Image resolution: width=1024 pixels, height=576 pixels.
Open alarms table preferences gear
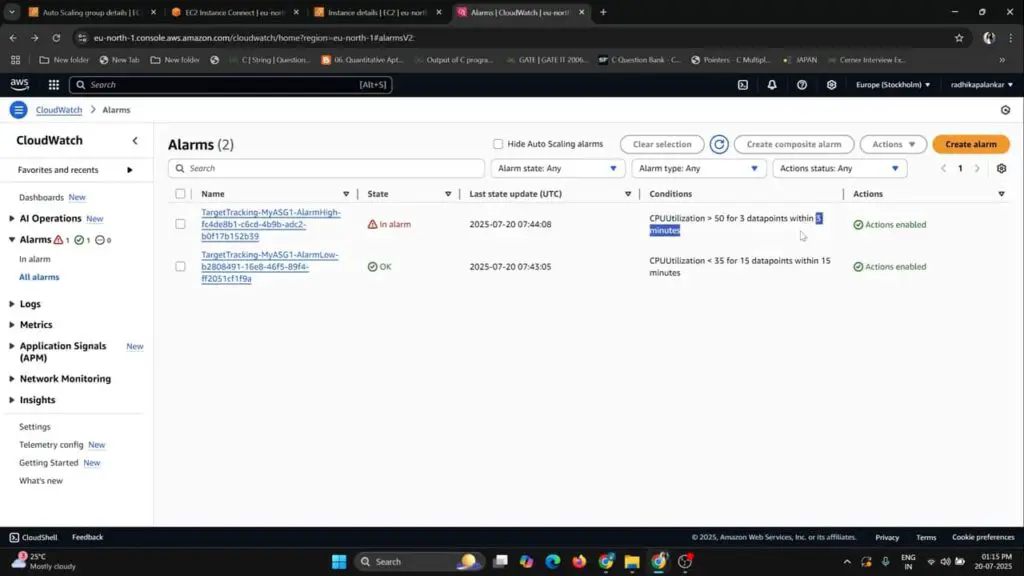(x=1001, y=168)
